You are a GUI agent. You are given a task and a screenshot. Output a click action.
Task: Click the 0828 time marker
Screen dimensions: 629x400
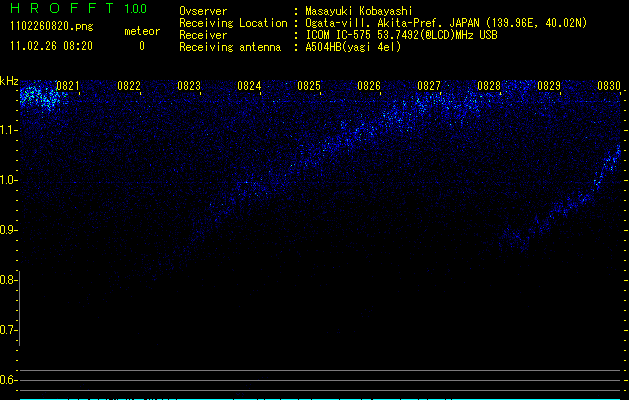click(x=489, y=85)
